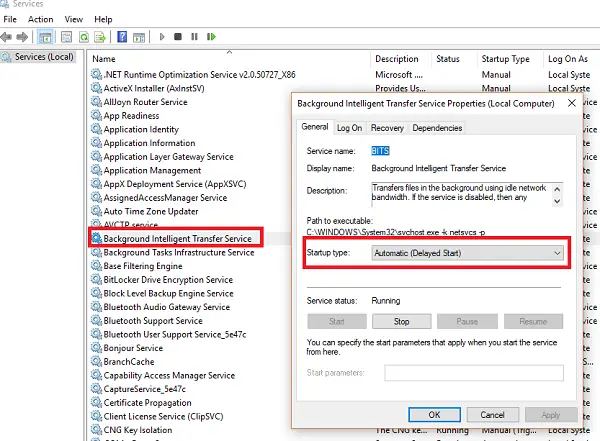The width and height of the screenshot is (600, 441).
Task: Open the File menu
Action: tap(10, 19)
